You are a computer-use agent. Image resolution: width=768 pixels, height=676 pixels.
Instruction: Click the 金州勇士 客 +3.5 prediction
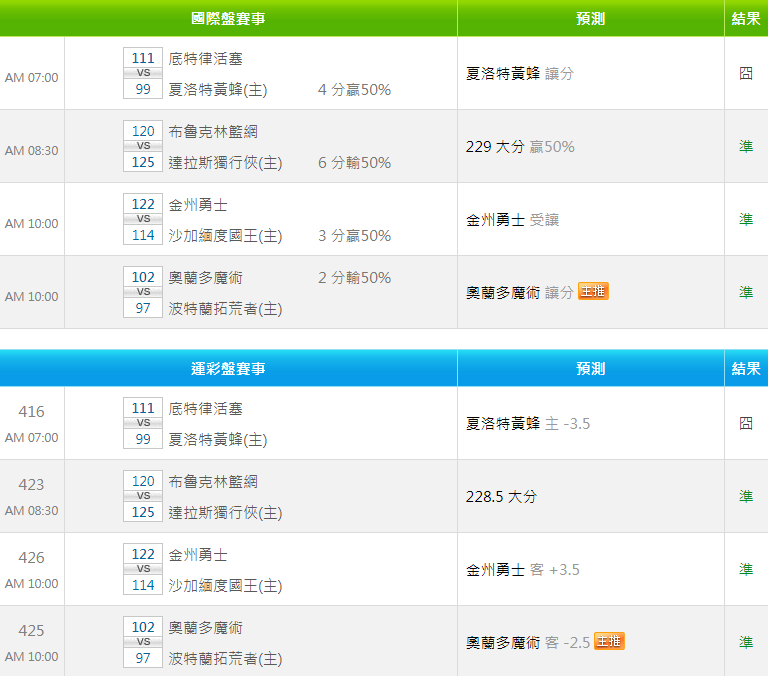[523, 569]
